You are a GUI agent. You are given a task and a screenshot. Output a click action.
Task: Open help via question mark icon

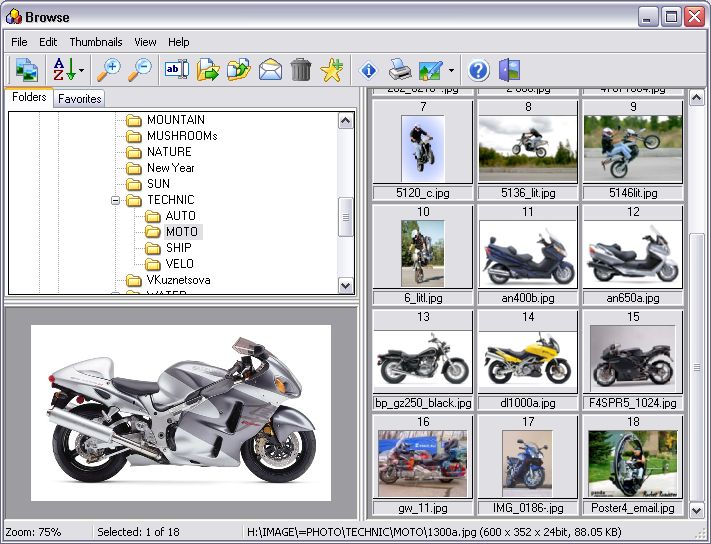coord(478,69)
